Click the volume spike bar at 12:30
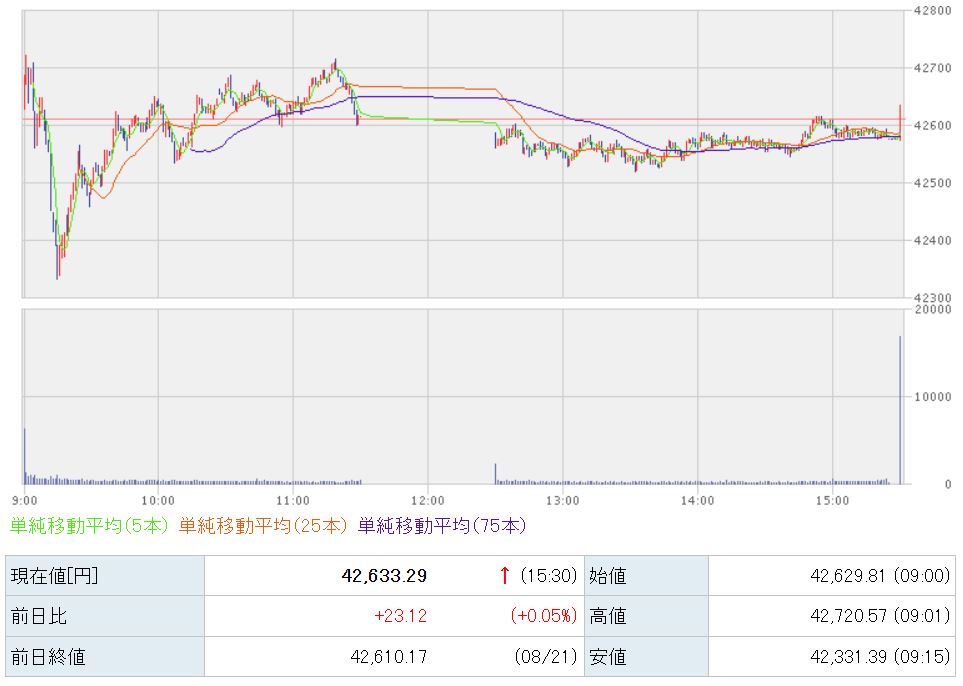Image resolution: width=963 pixels, height=686 pixels. 496,474
